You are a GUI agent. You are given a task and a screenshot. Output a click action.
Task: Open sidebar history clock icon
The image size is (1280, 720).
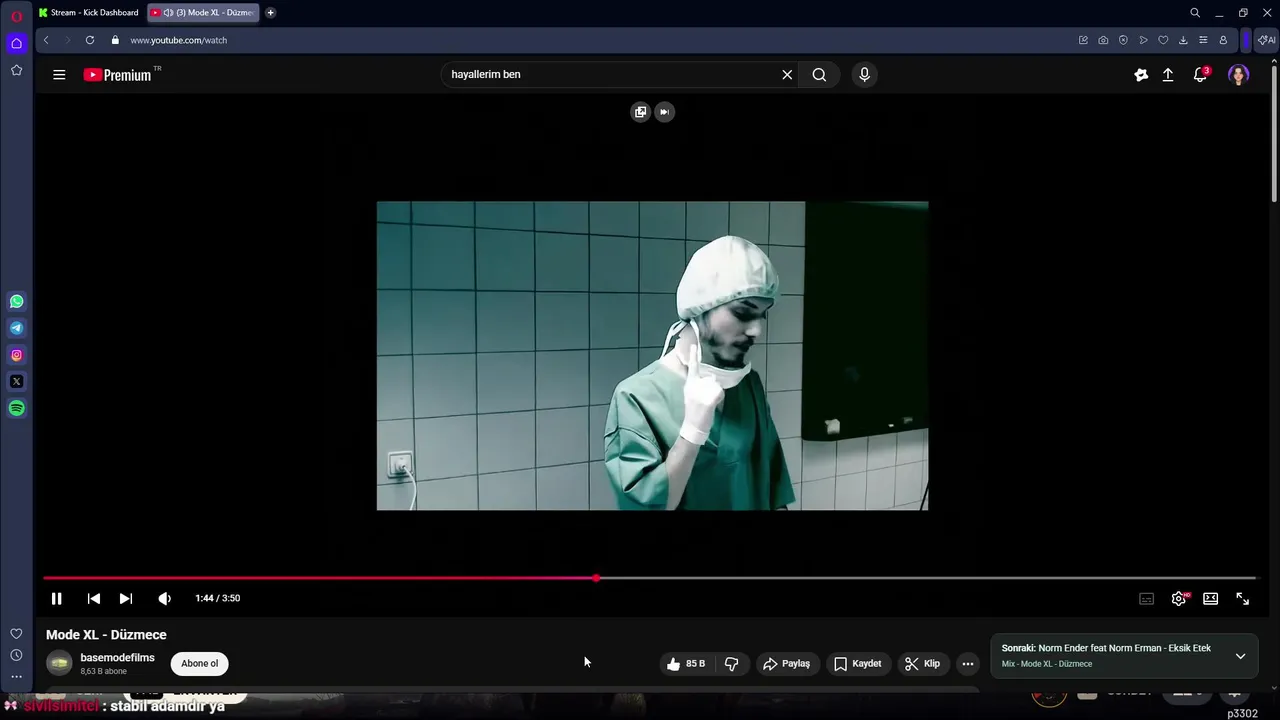(x=16, y=655)
